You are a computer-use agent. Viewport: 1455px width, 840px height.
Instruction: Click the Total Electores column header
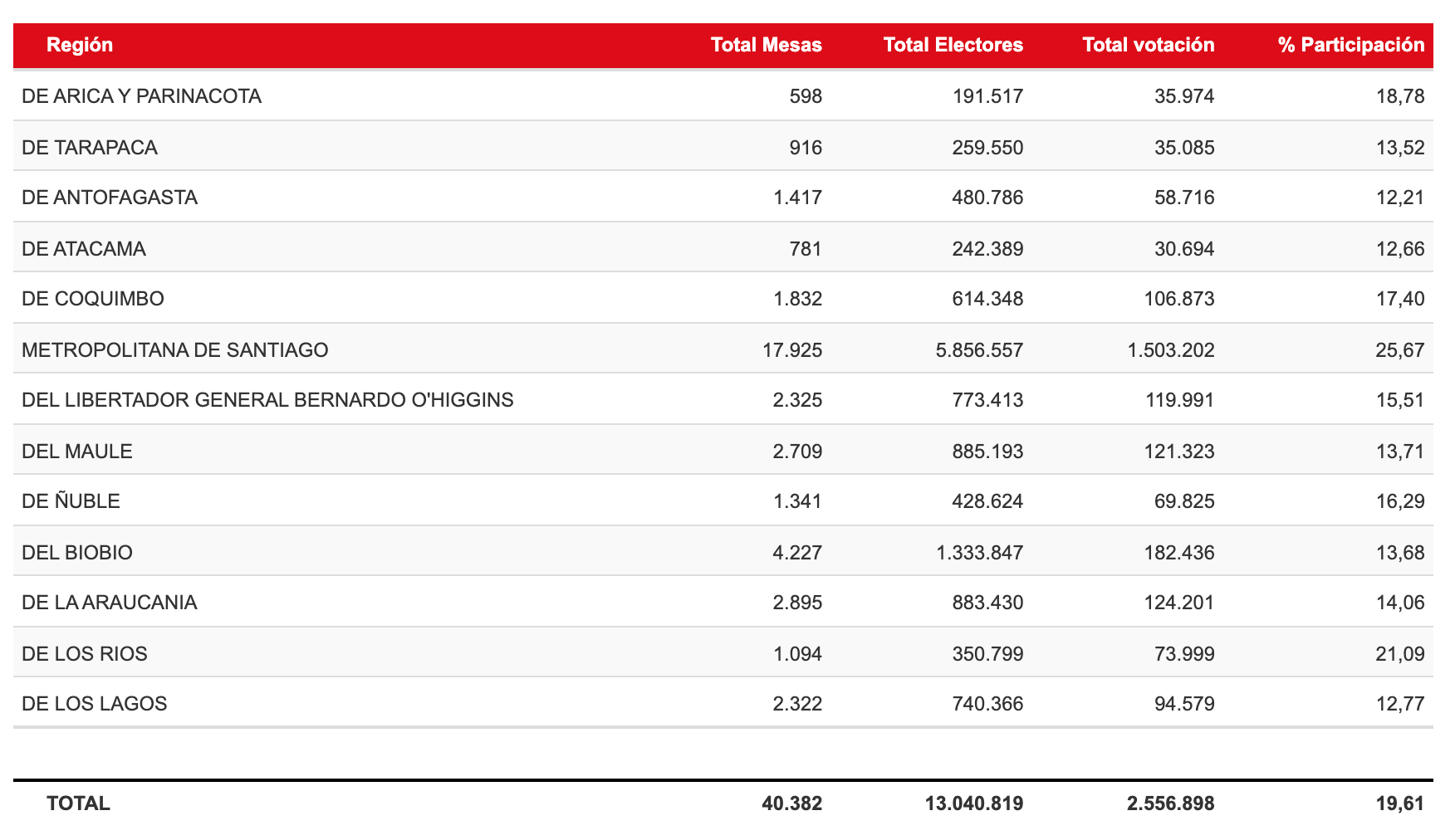953,45
